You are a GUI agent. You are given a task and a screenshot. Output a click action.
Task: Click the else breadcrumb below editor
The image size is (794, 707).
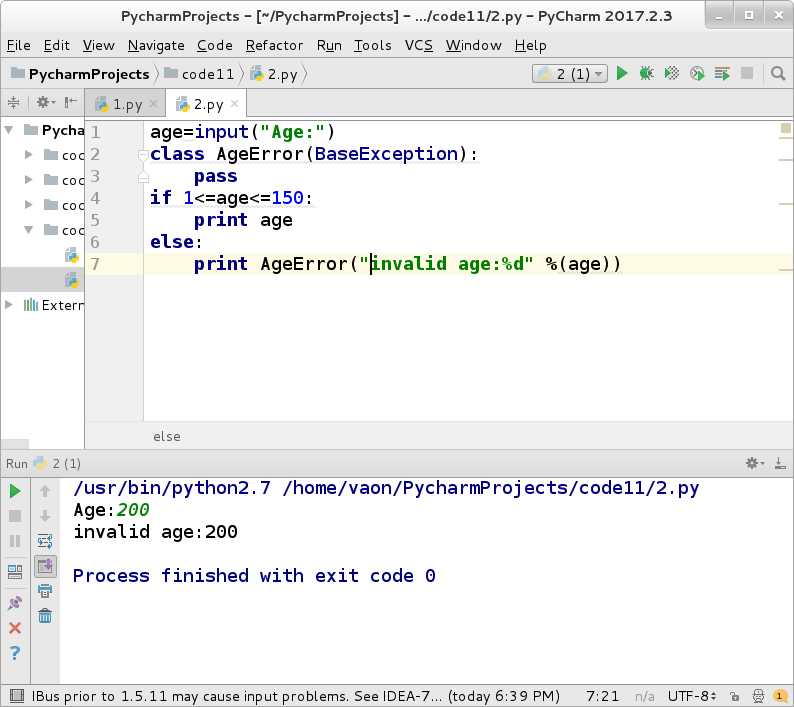click(x=167, y=437)
